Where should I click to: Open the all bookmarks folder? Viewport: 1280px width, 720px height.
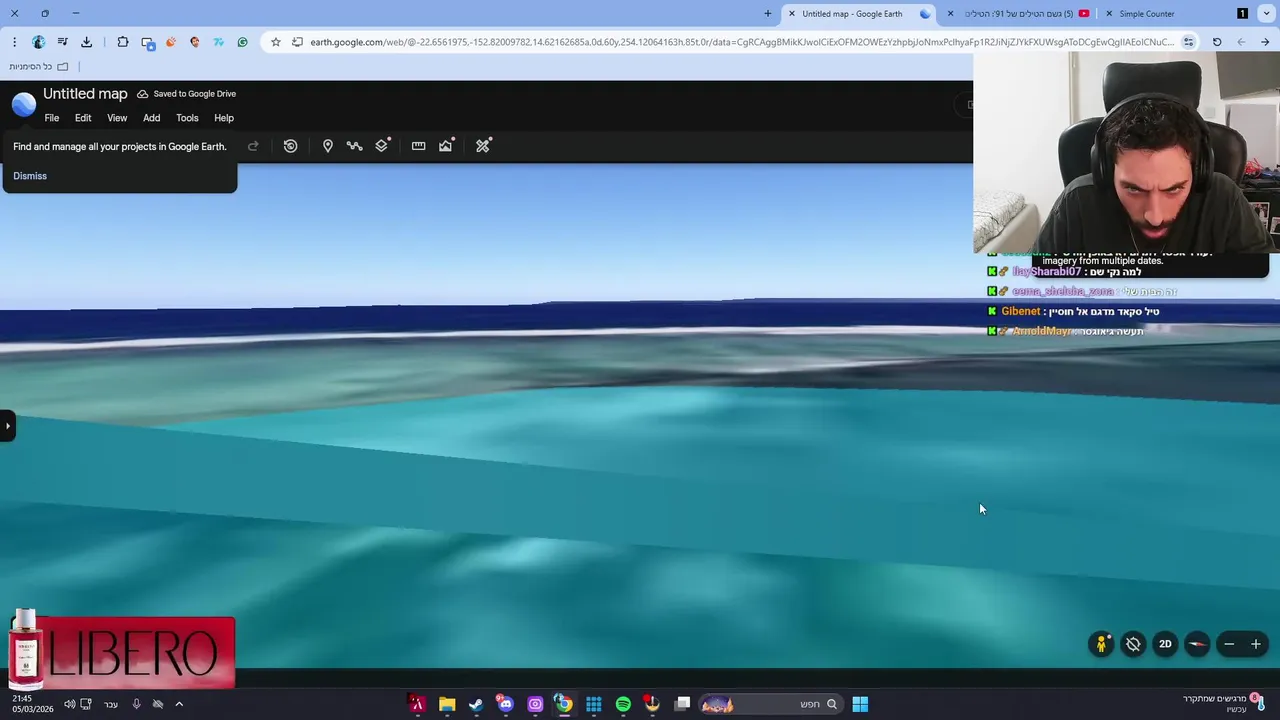click(x=39, y=66)
